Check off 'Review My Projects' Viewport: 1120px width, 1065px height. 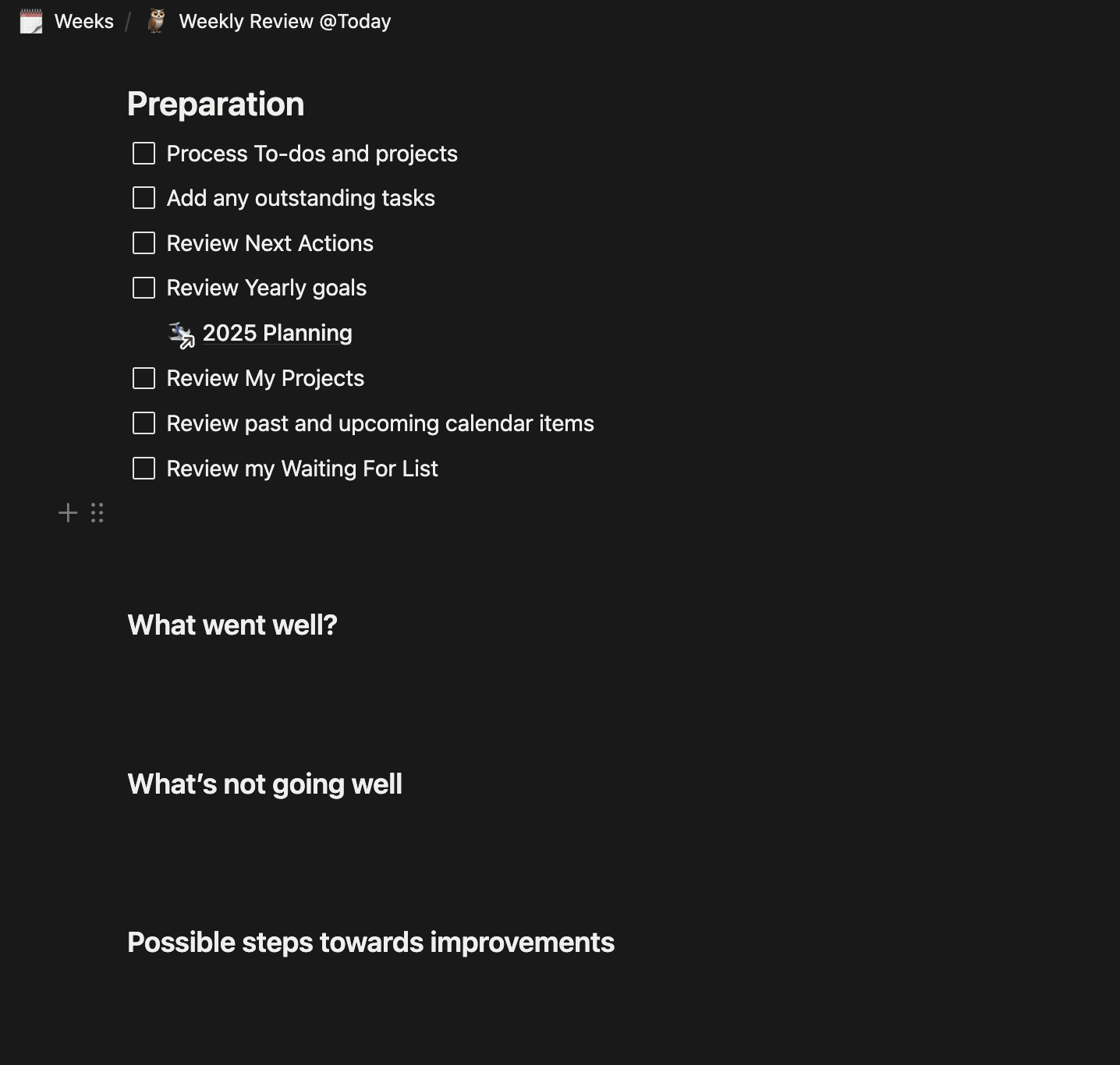pos(144,378)
